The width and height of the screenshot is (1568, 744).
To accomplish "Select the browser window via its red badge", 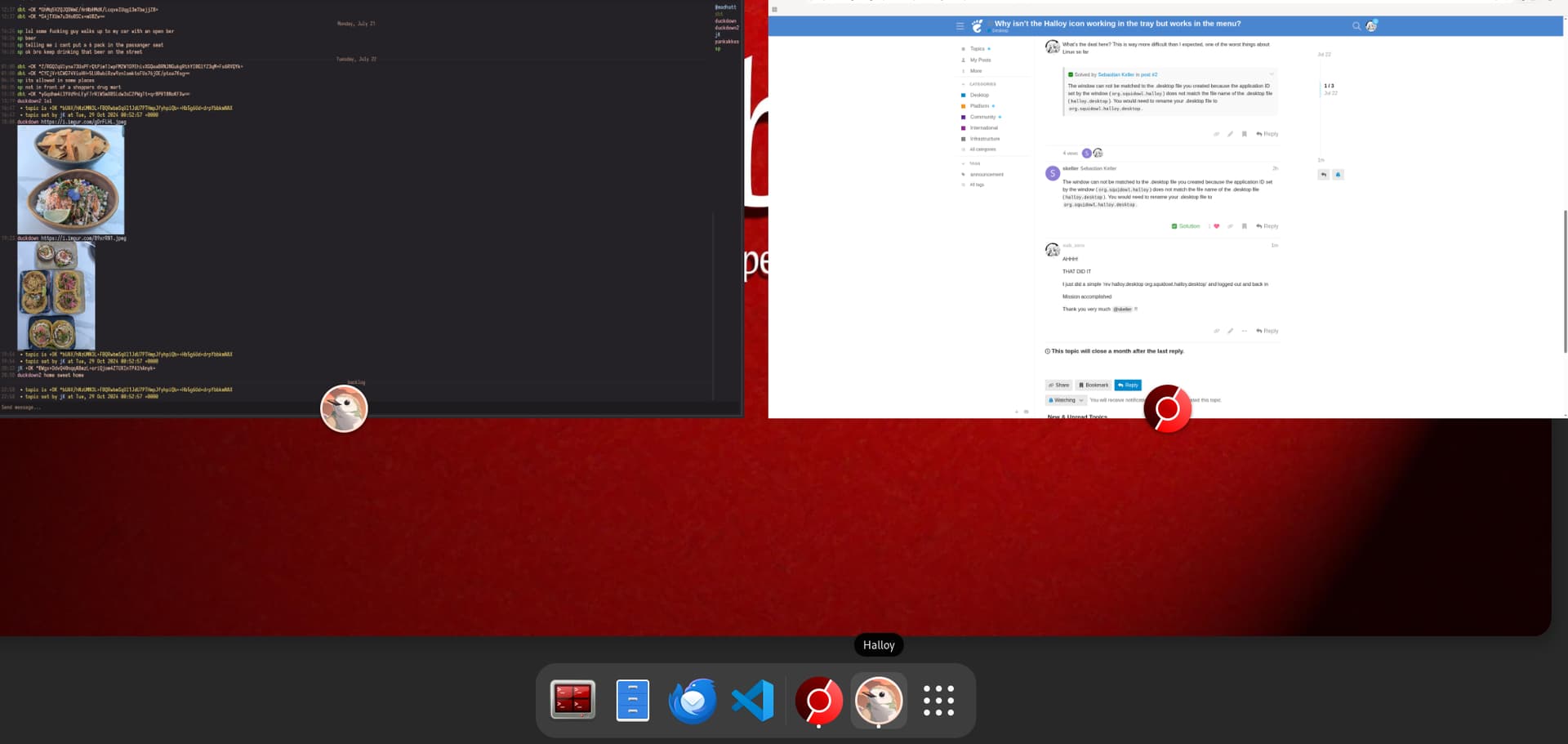I will pyautogui.click(x=1168, y=408).
